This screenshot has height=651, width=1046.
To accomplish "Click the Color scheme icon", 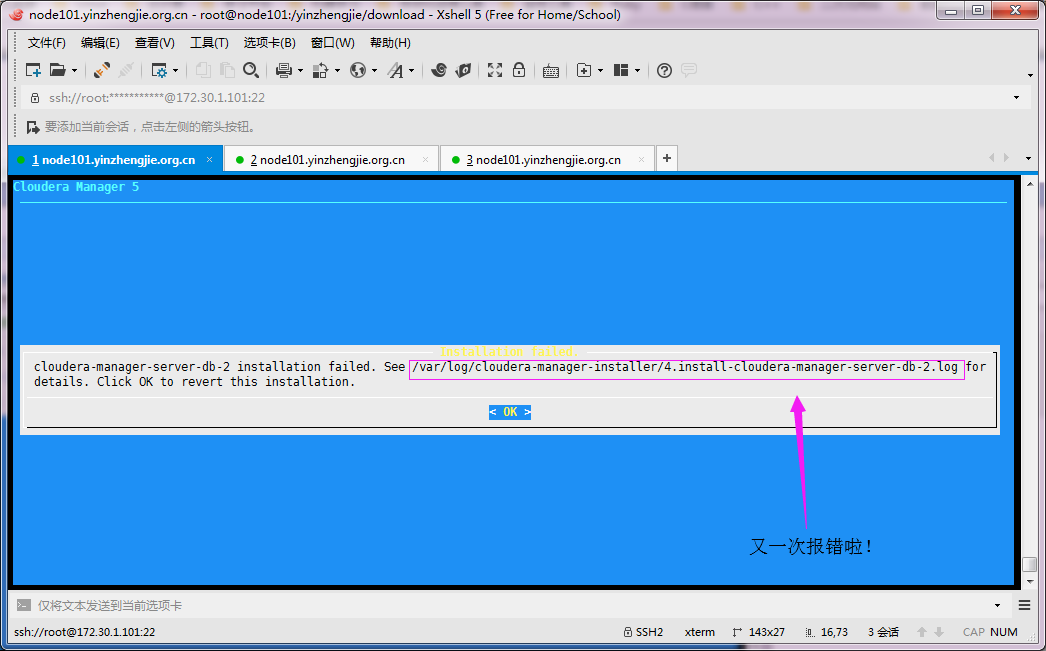I will (322, 70).
